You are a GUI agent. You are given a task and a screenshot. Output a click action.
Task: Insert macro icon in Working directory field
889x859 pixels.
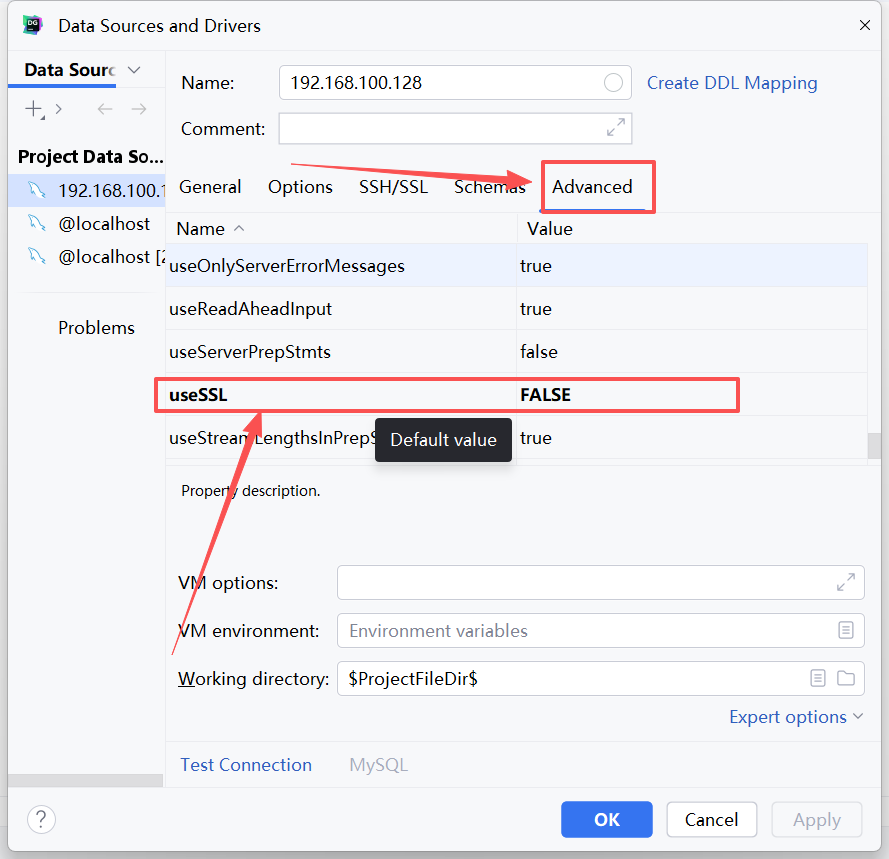tap(818, 678)
